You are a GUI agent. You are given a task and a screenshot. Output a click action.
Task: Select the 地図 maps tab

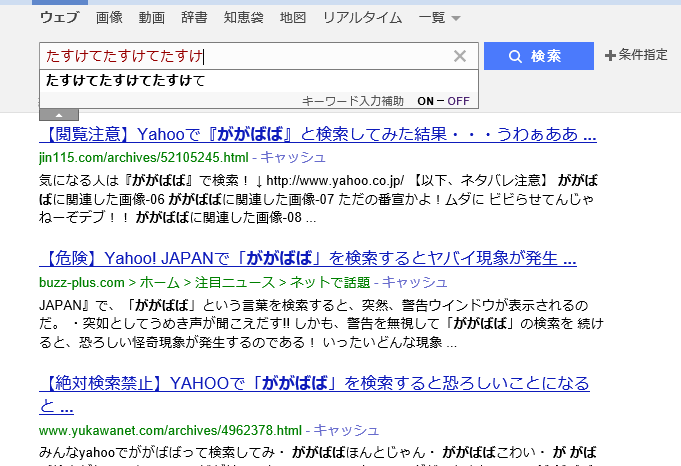[293, 18]
